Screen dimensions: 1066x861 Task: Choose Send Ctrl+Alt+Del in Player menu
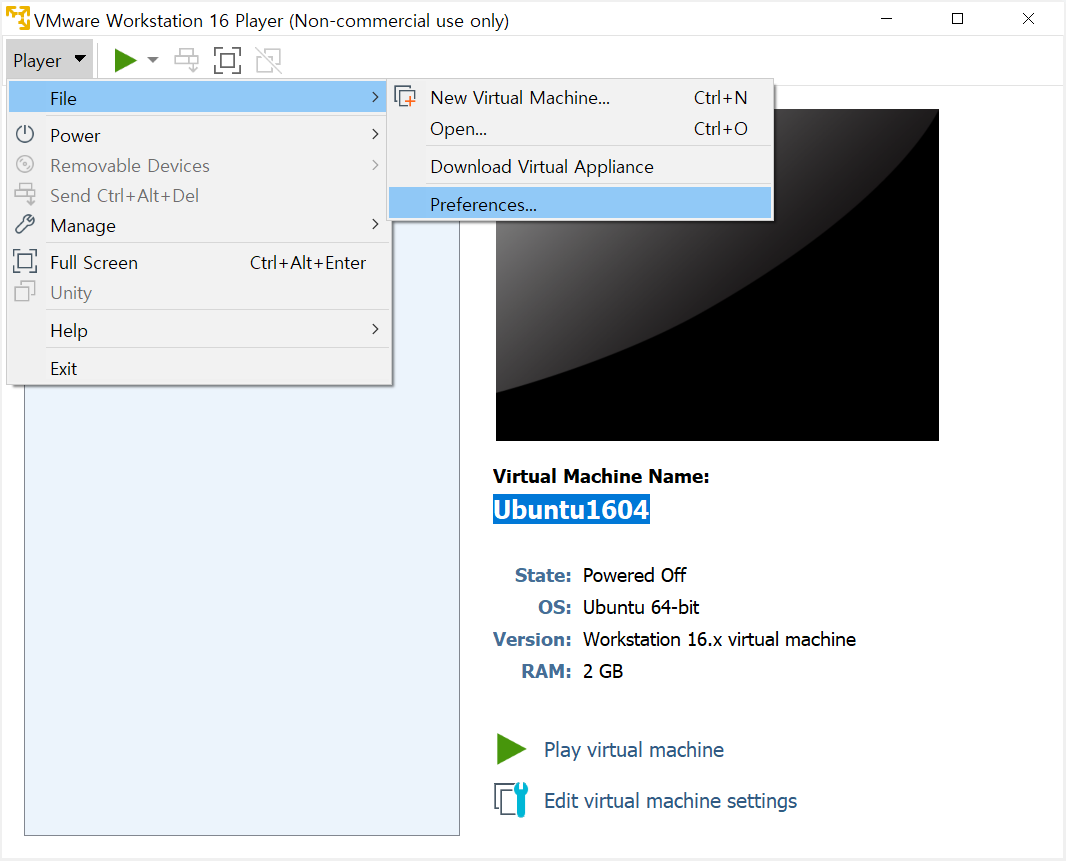click(x=198, y=195)
